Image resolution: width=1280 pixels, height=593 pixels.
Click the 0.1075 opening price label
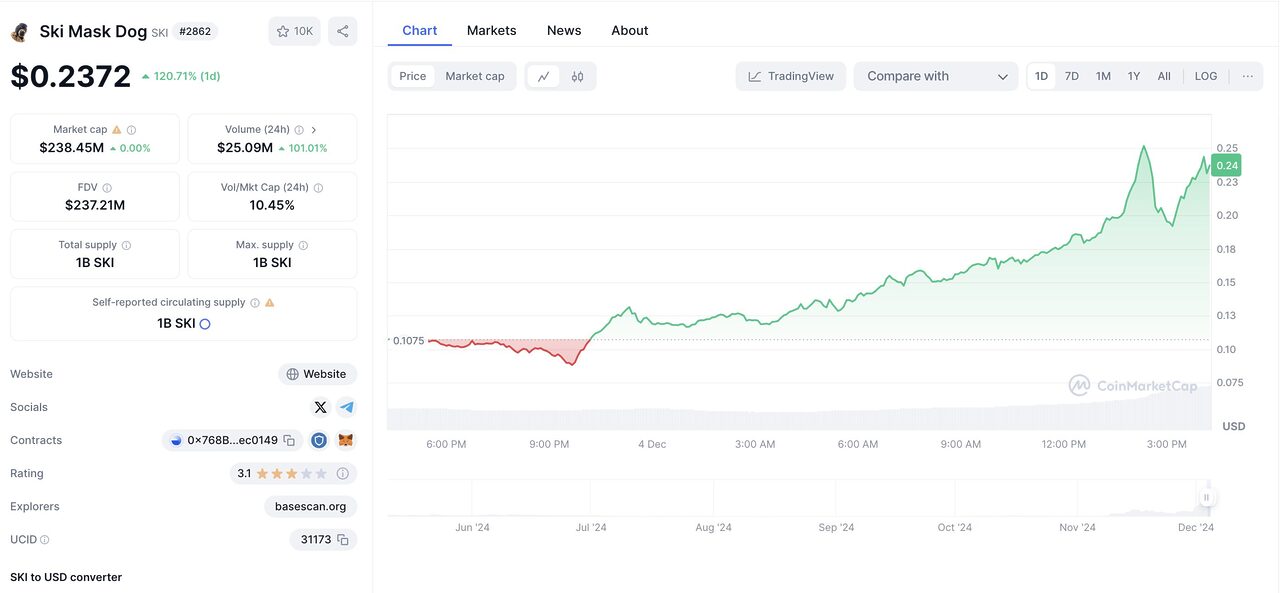[x=408, y=341]
